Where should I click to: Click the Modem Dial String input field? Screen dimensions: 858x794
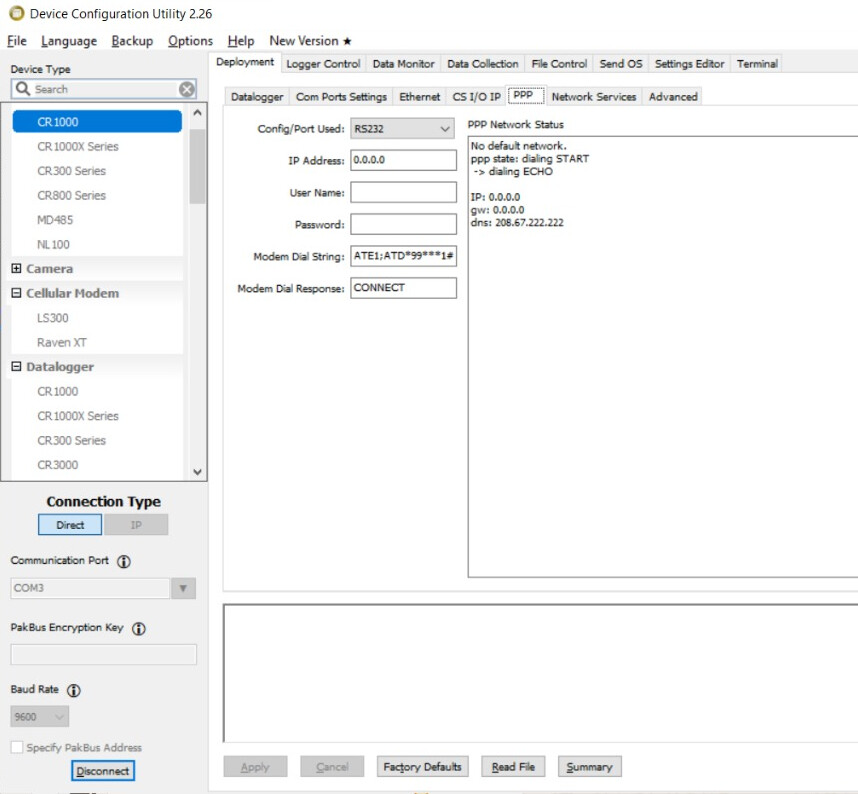click(403, 257)
